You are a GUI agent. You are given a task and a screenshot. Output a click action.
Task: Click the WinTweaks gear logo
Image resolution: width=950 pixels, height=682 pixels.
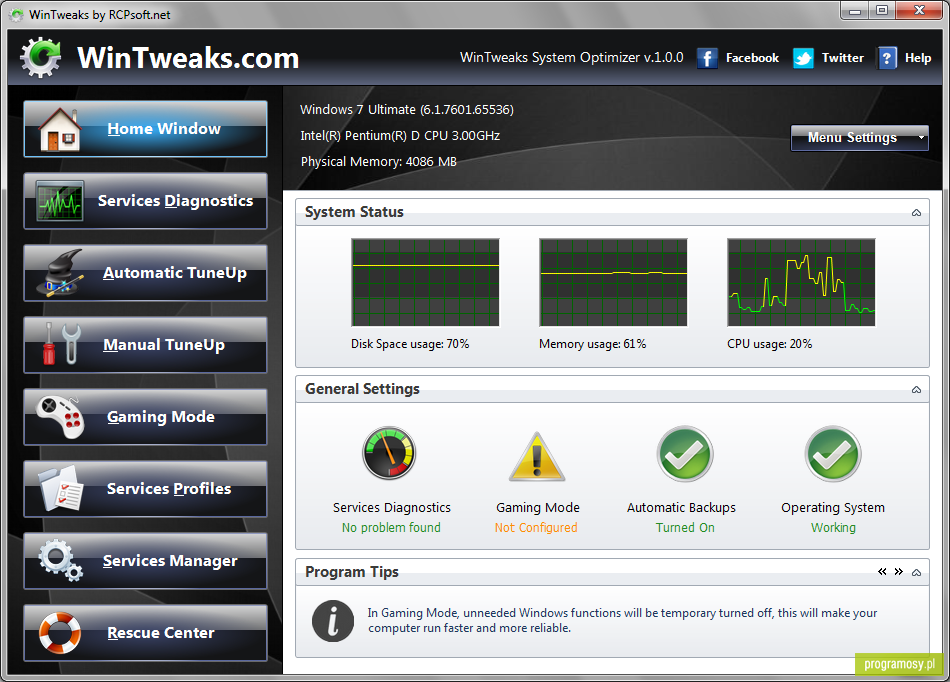click(41, 58)
